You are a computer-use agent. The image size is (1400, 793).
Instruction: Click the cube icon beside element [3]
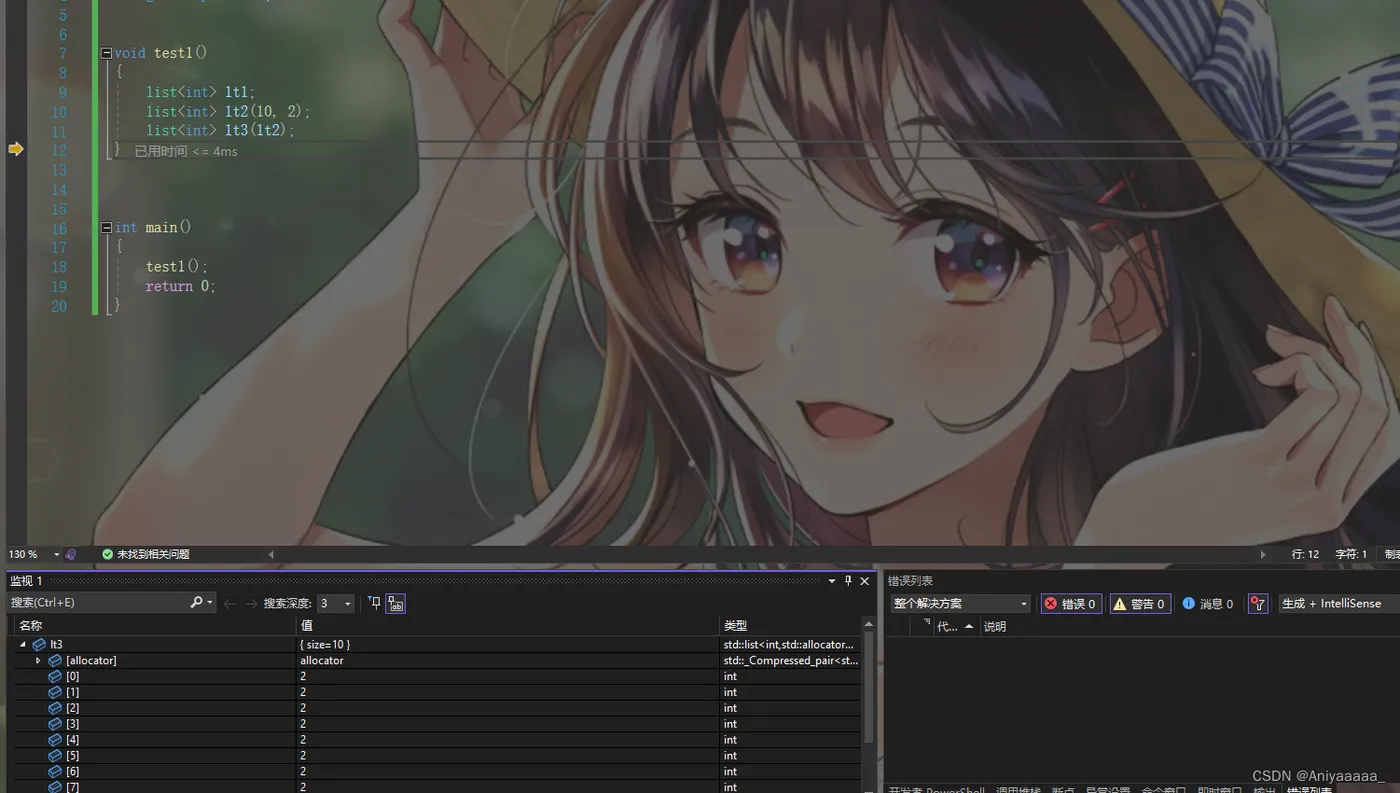pos(55,724)
